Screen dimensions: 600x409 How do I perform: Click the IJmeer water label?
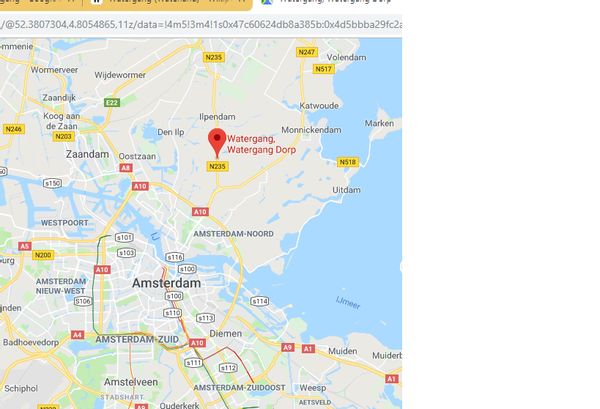pos(348,303)
